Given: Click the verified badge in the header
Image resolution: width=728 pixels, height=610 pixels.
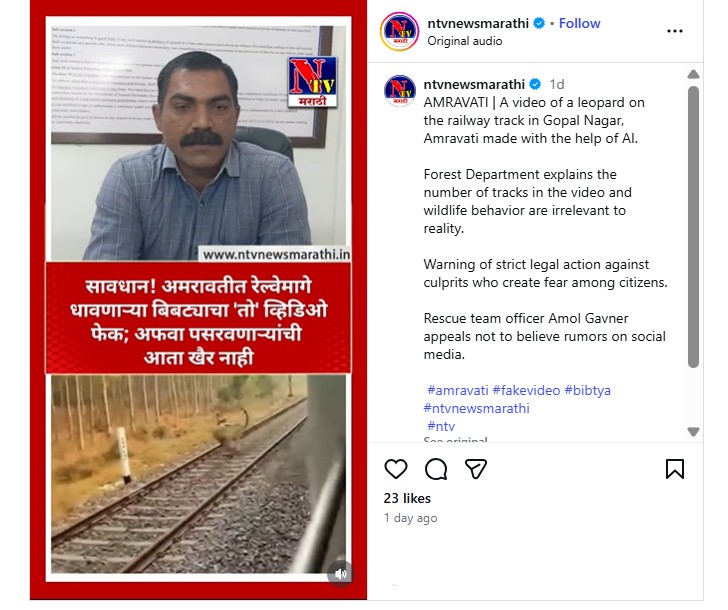Looking at the screenshot, I should (x=539, y=23).
